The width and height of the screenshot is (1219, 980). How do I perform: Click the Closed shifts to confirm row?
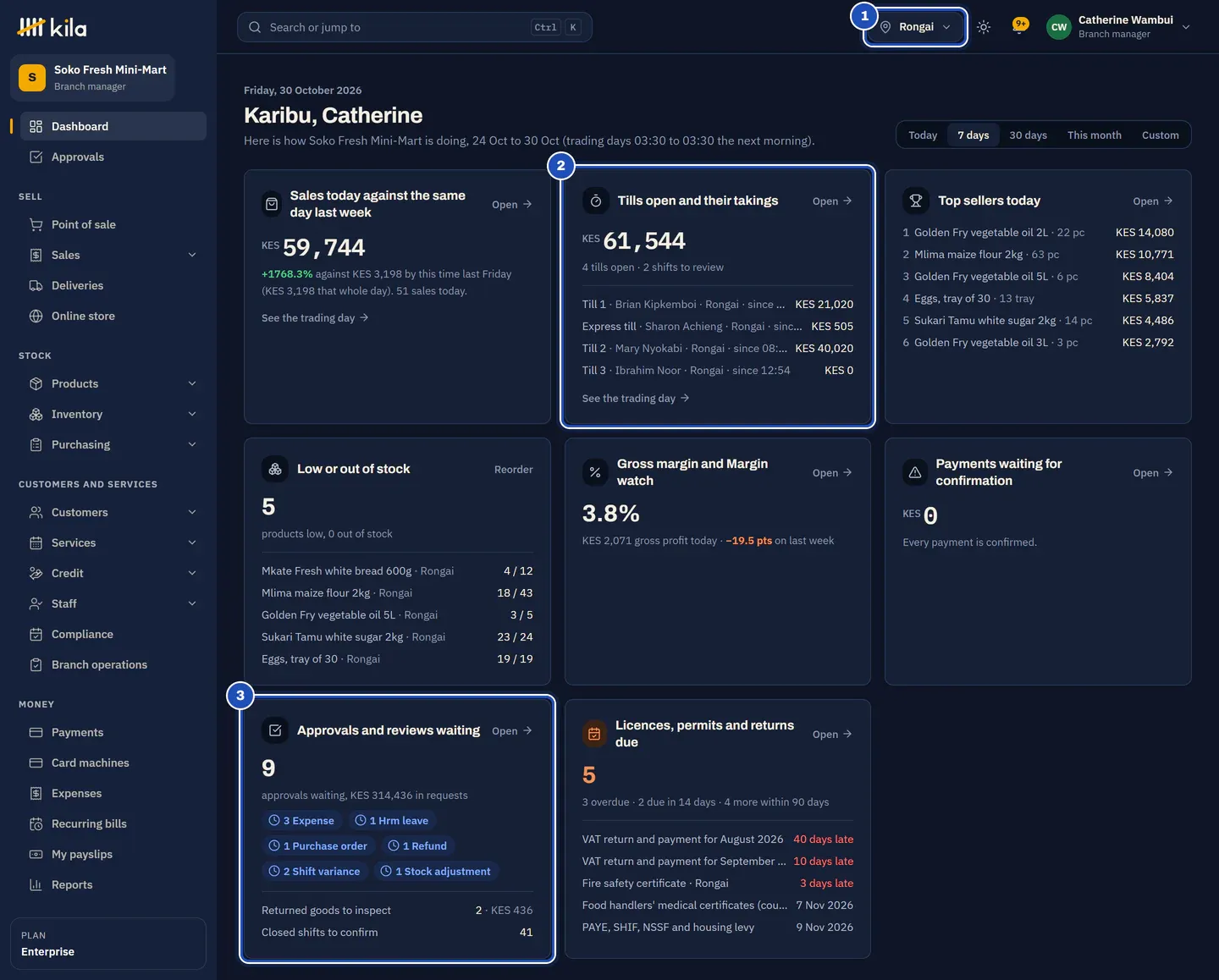coord(397,932)
